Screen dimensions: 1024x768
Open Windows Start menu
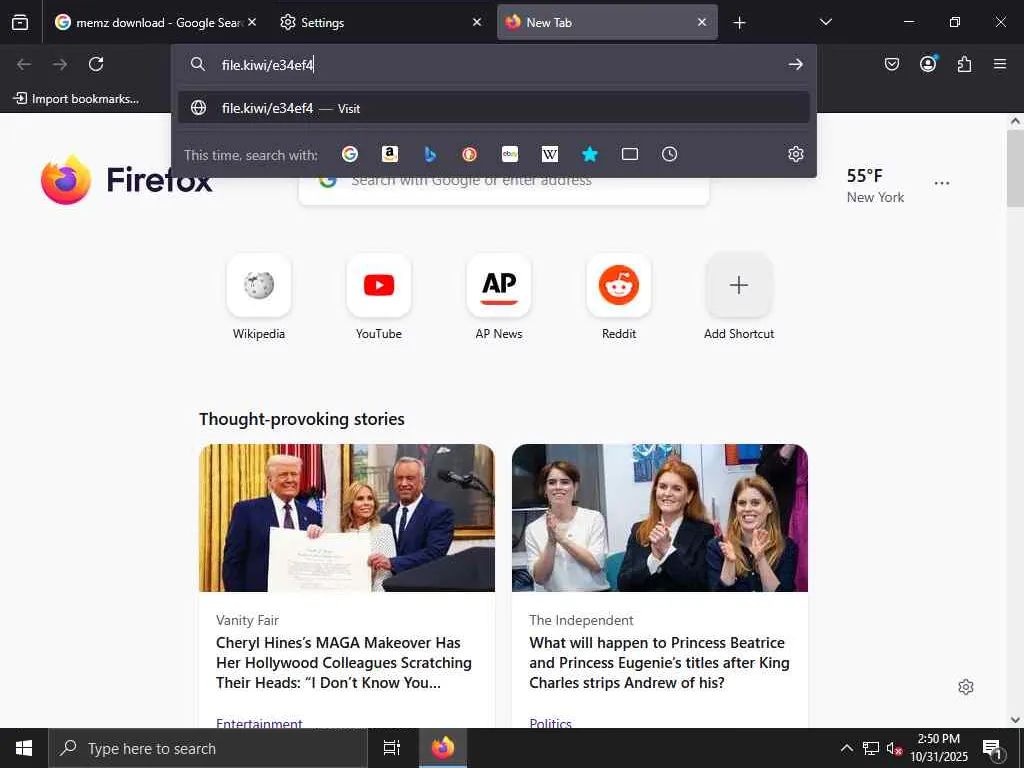pos(24,748)
